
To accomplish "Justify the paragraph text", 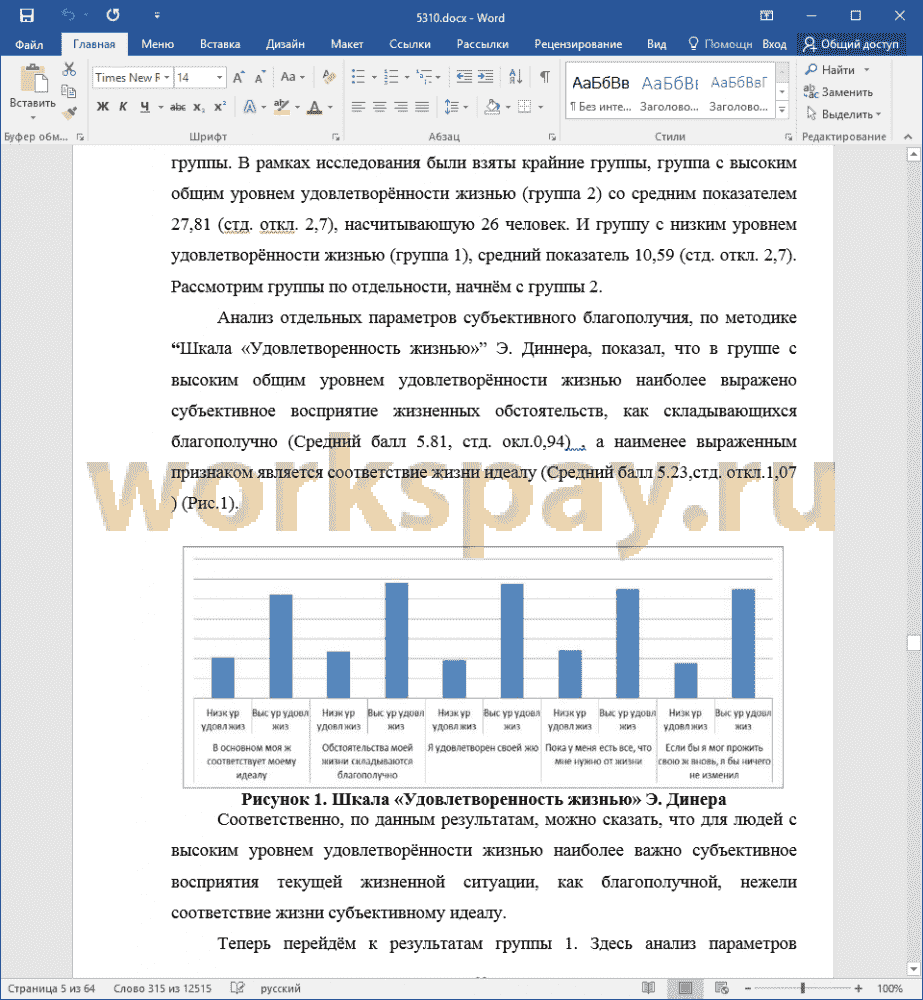I will 422,107.
